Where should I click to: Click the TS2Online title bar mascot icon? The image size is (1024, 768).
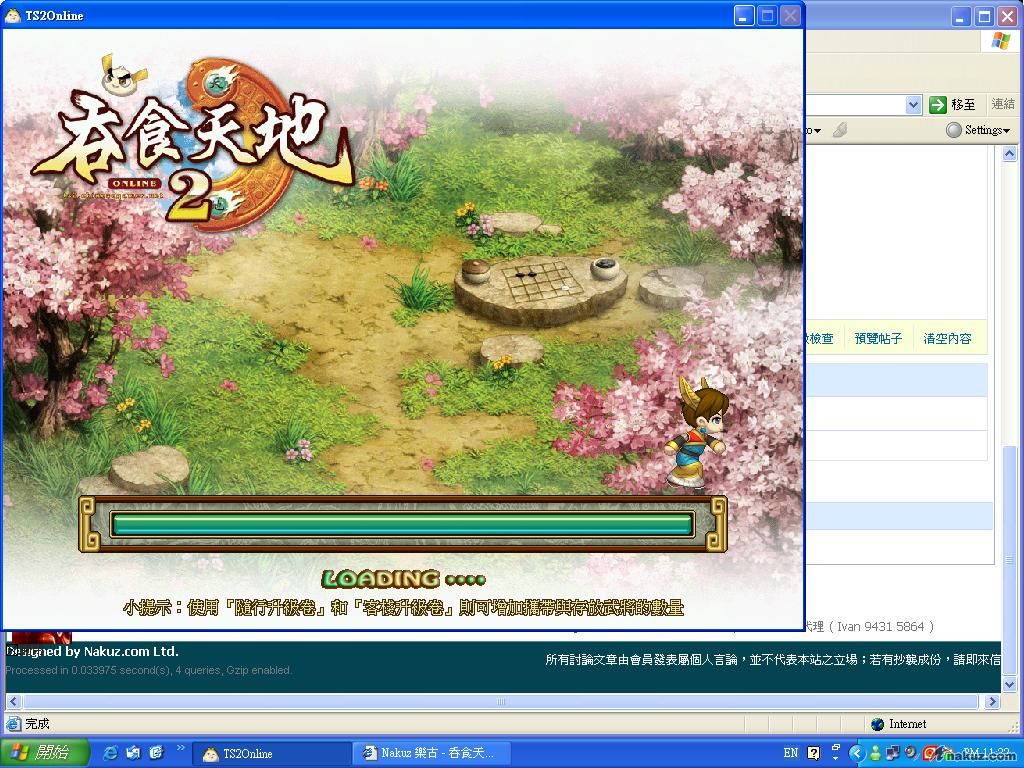coord(13,15)
